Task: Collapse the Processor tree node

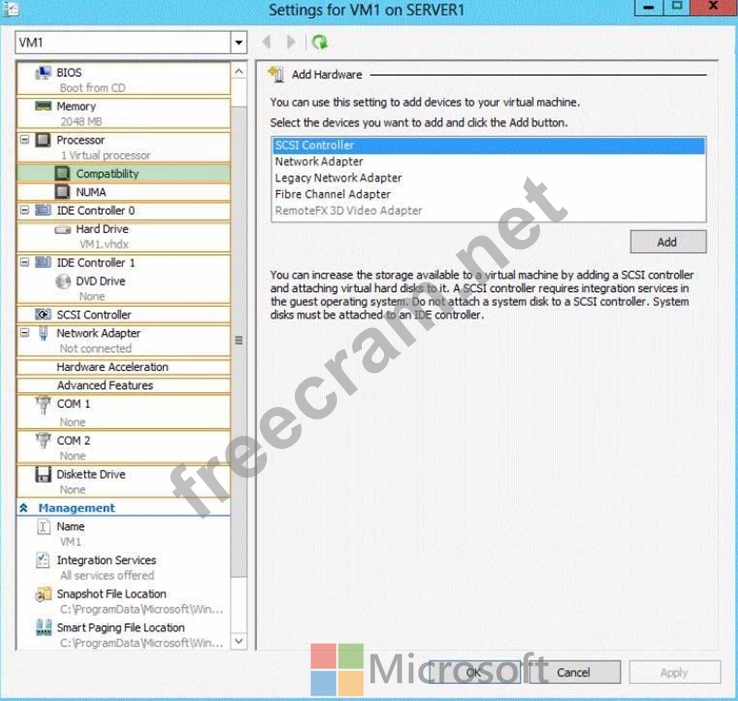Action: [24, 140]
